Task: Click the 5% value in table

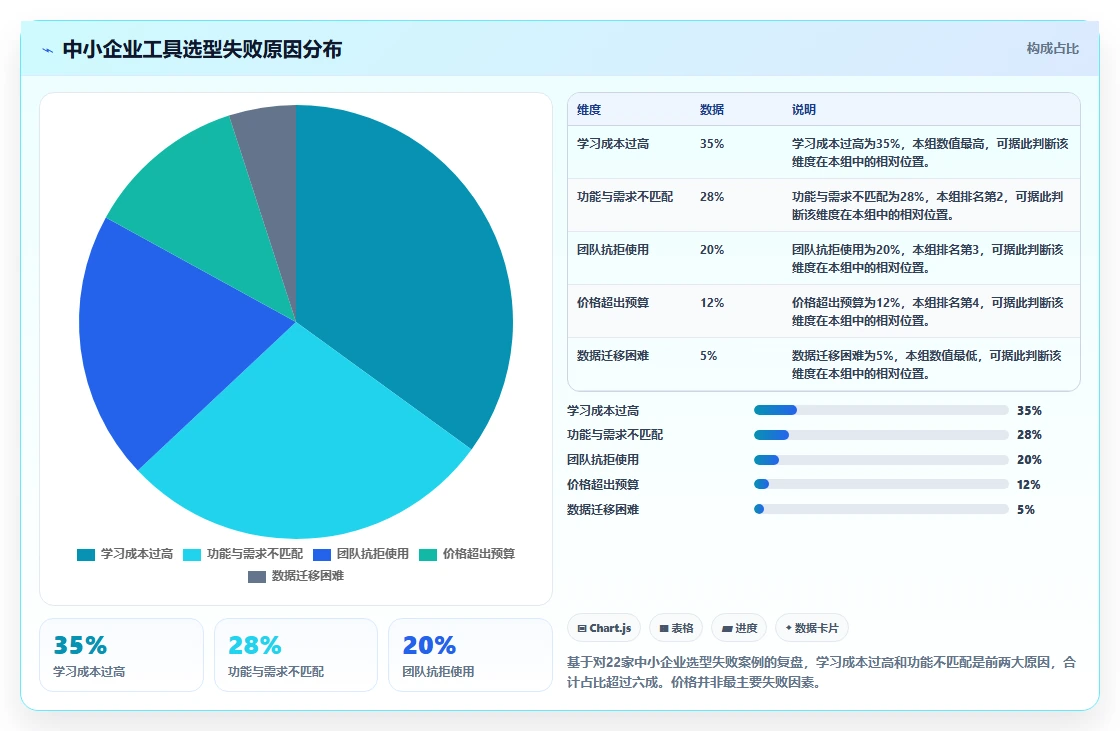Action: [709, 355]
